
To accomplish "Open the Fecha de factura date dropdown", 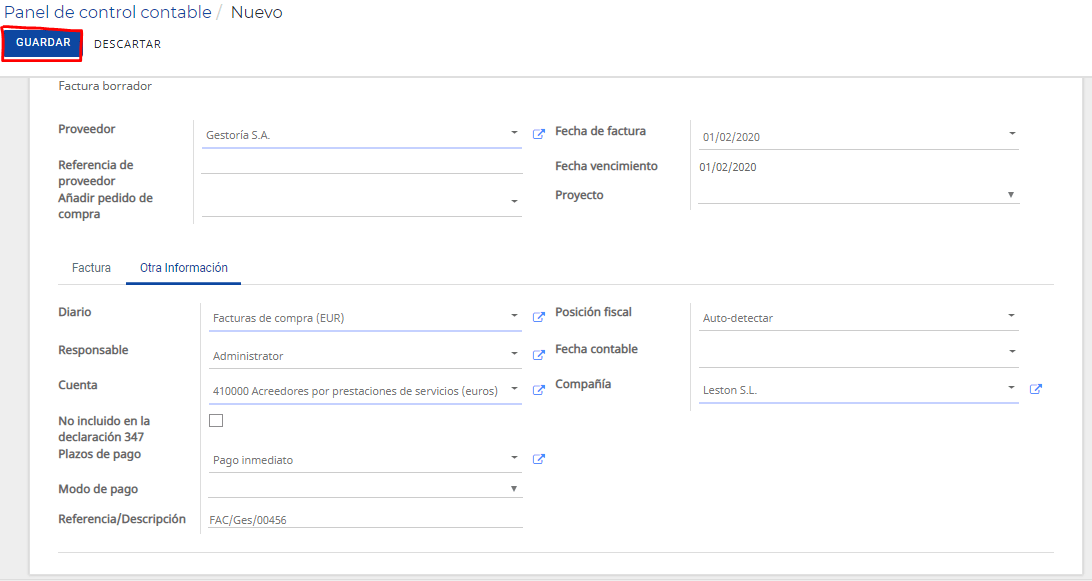I will (1012, 133).
